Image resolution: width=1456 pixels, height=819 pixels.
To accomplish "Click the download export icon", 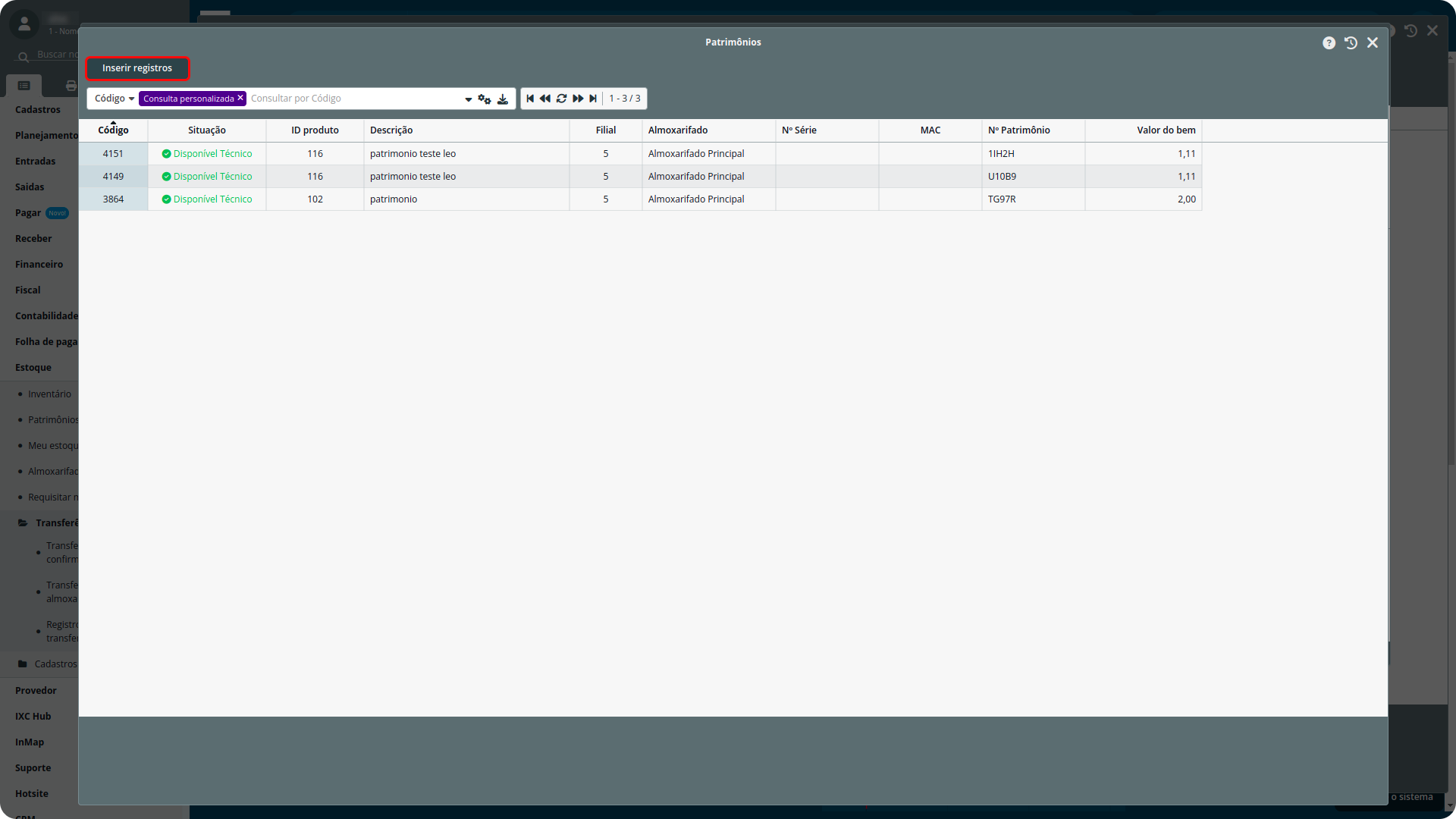I will coord(503,99).
